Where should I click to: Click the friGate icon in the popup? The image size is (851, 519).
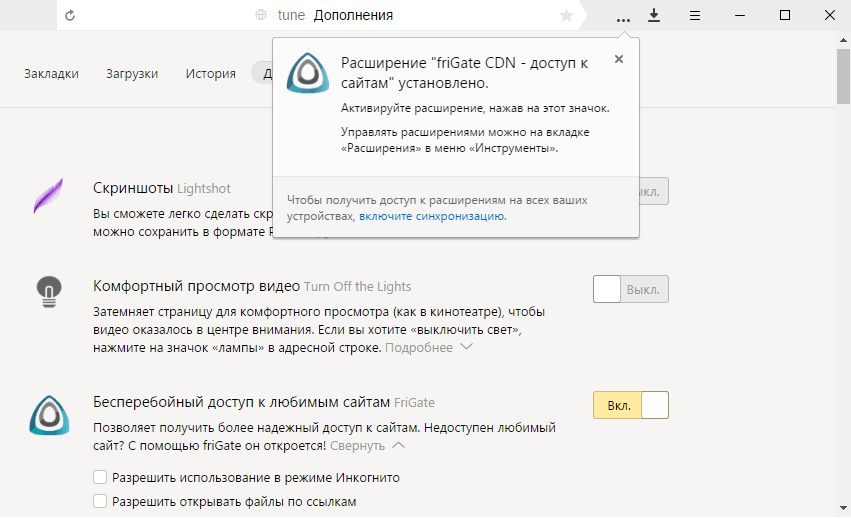(x=308, y=73)
